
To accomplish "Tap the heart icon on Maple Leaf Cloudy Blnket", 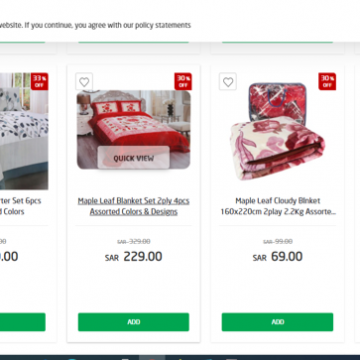I will pos(228,82).
